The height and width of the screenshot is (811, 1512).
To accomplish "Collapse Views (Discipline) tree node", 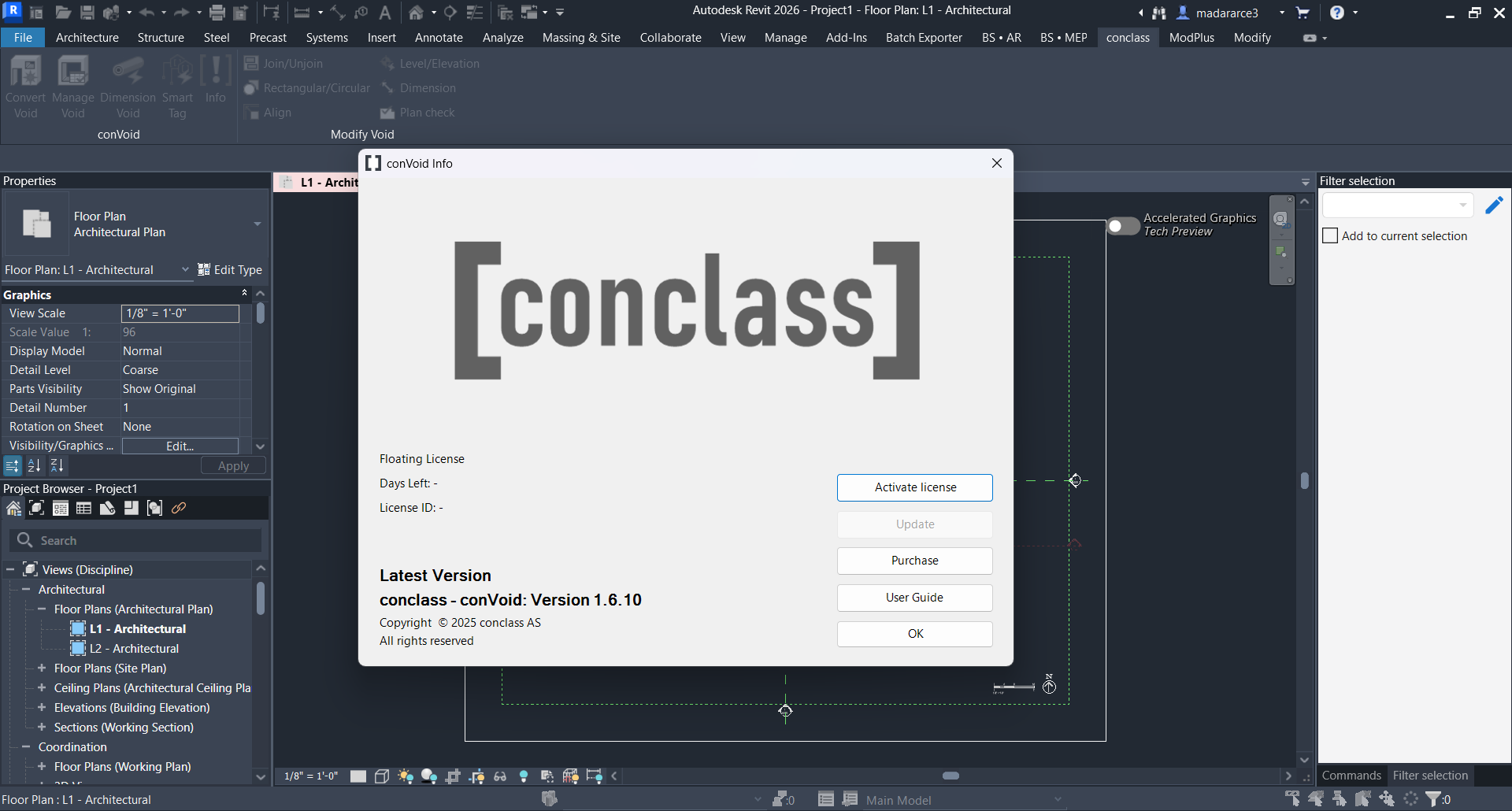I will pyautogui.click(x=10, y=569).
